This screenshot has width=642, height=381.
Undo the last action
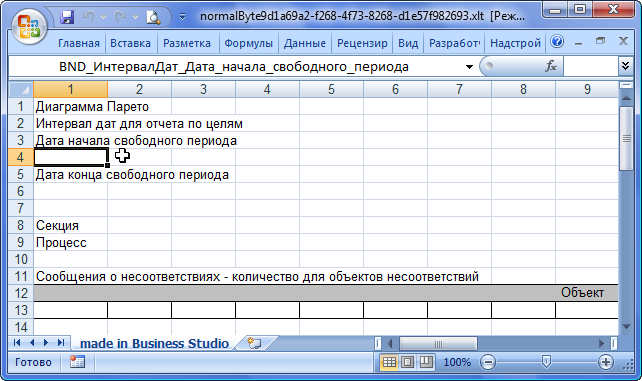coord(88,17)
